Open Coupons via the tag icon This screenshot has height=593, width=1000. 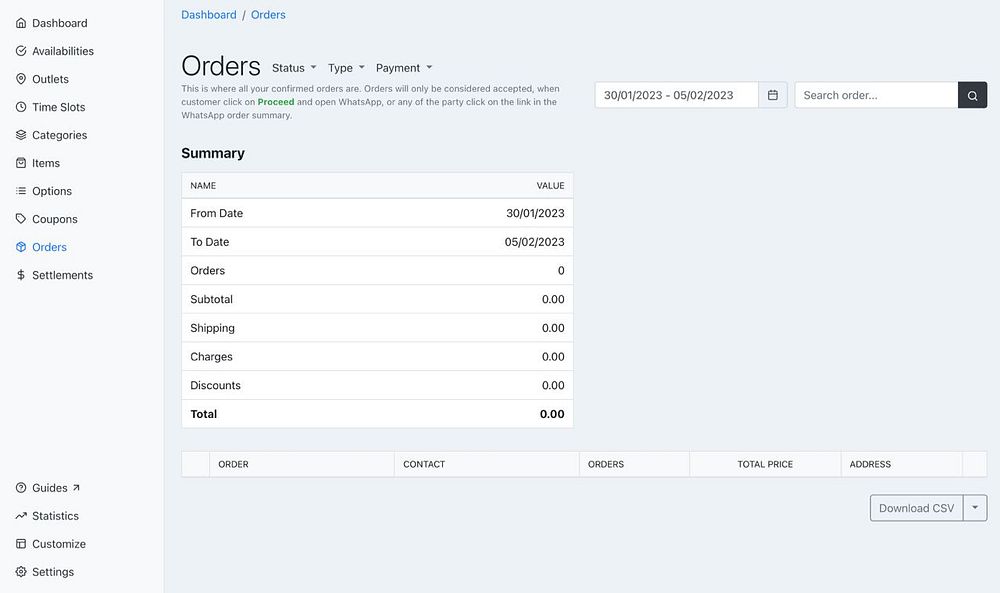pos(21,219)
